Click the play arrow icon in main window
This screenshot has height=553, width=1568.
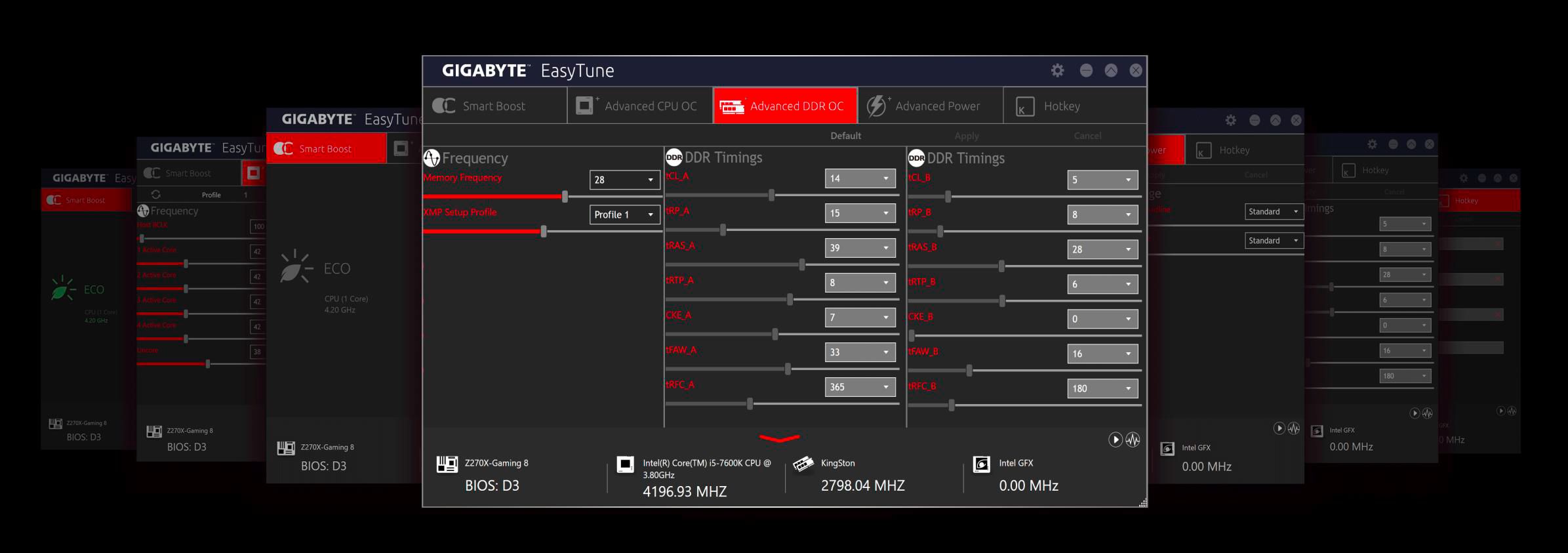pos(1115,440)
